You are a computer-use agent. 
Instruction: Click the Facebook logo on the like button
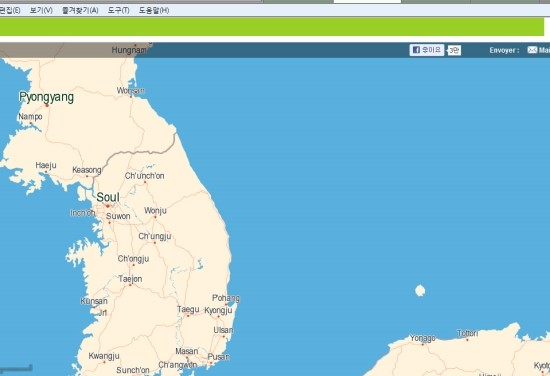click(x=416, y=50)
